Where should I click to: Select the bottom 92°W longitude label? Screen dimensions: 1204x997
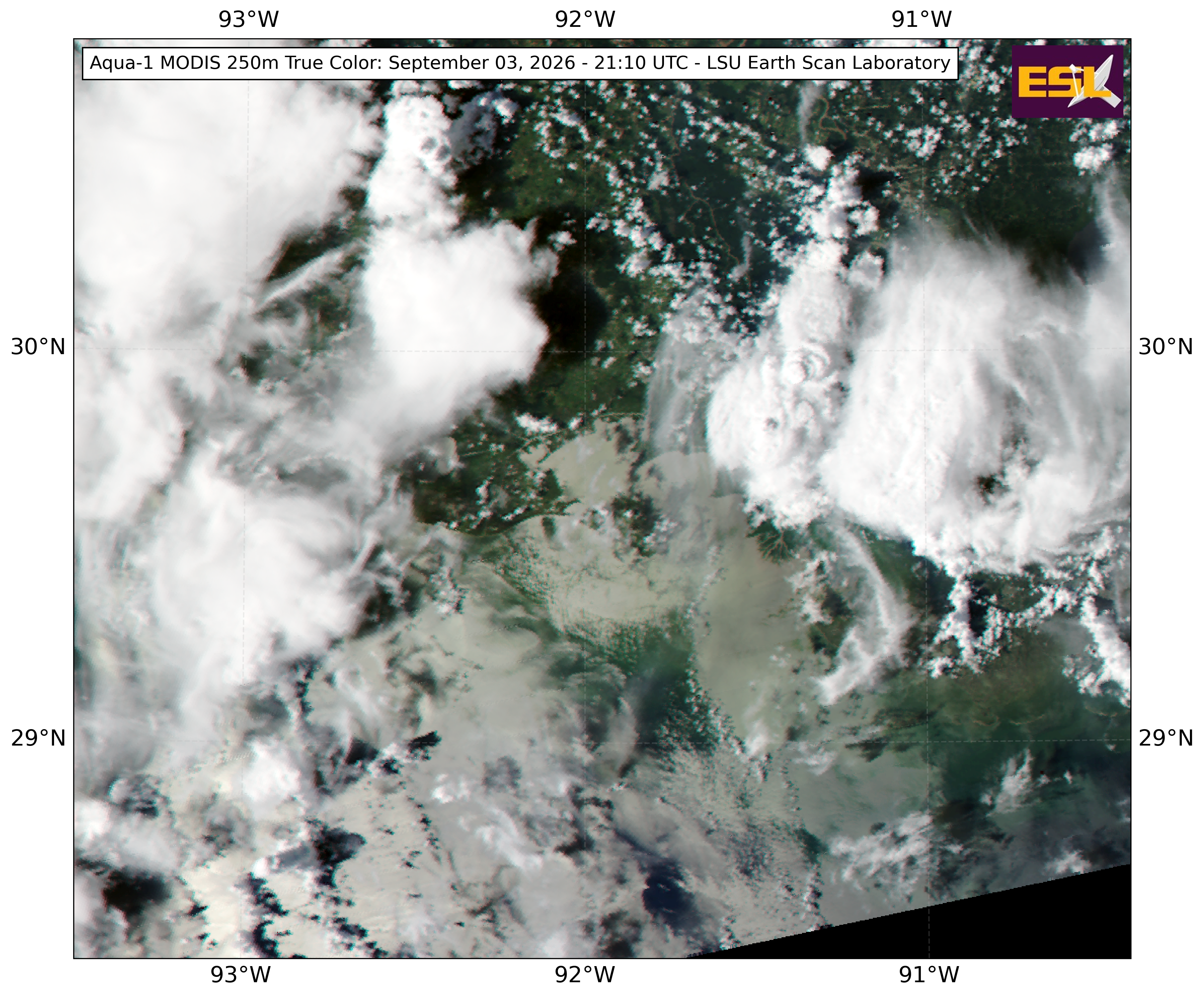[x=585, y=975]
